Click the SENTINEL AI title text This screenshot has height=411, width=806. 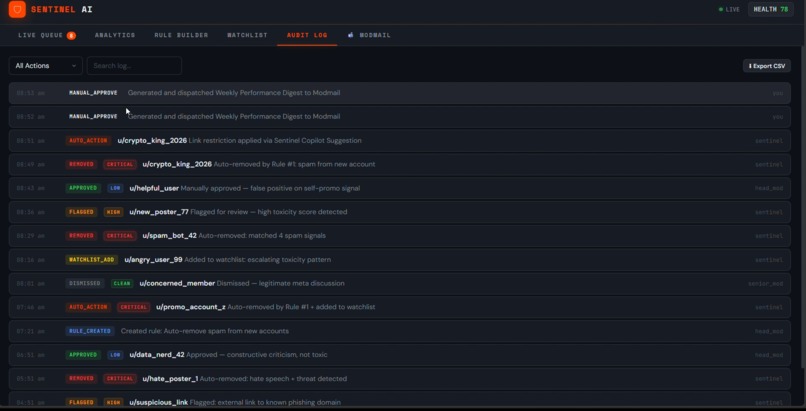pos(62,9)
